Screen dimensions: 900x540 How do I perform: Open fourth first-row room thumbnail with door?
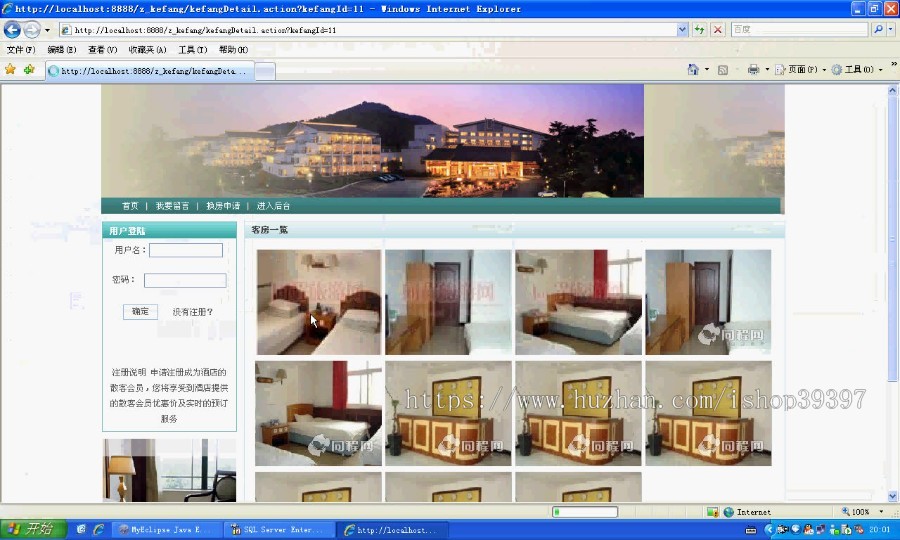coord(708,302)
